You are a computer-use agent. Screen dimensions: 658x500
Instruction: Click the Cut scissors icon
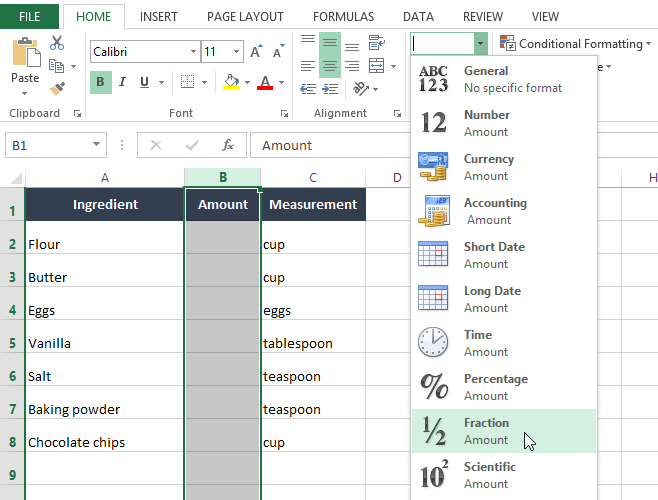[x=56, y=42]
